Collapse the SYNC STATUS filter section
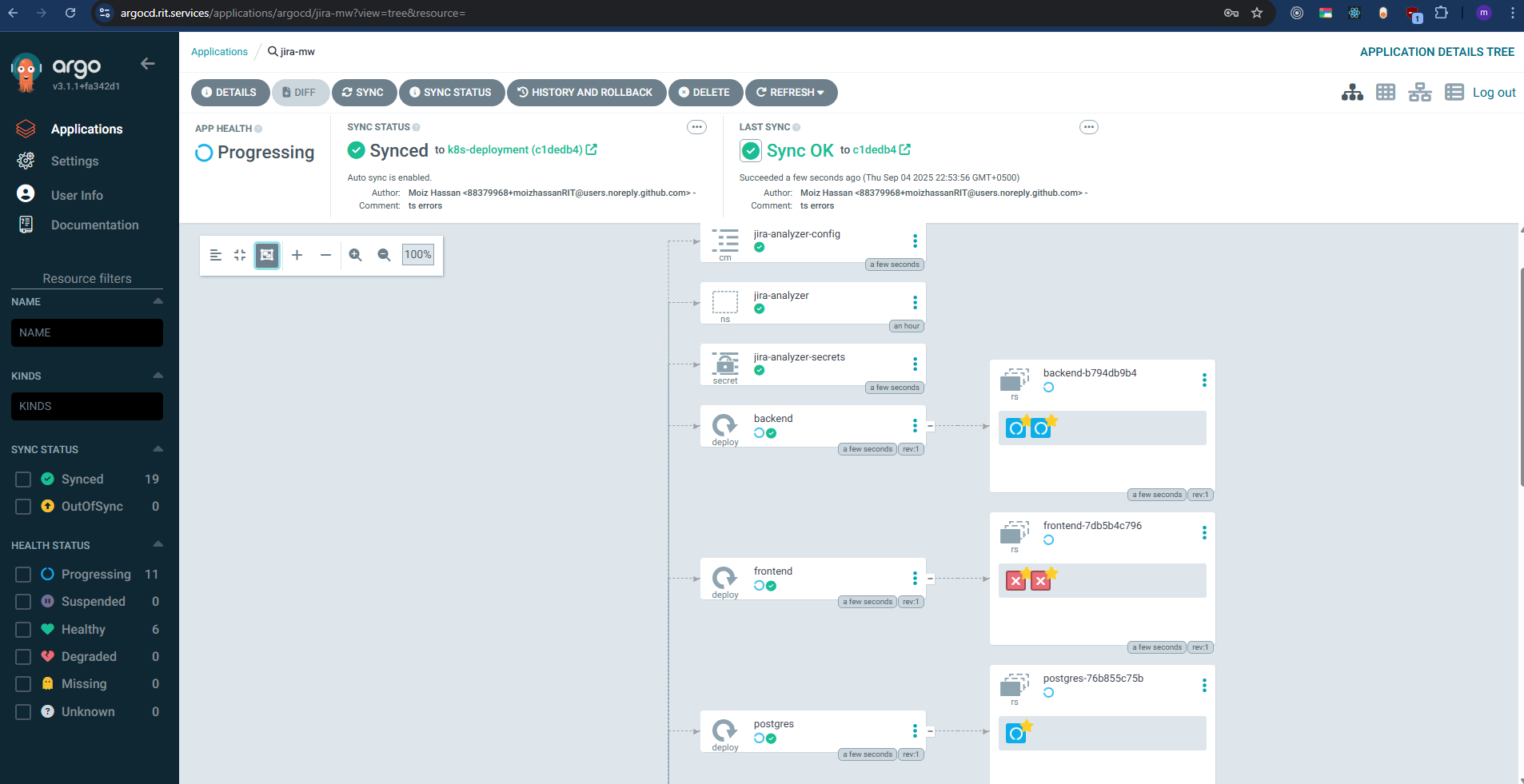1524x784 pixels. 158,448
